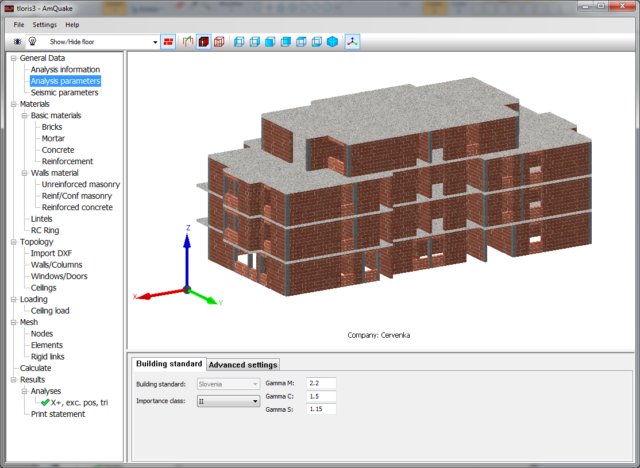
Task: Open the Help menu
Action: [x=72, y=24]
